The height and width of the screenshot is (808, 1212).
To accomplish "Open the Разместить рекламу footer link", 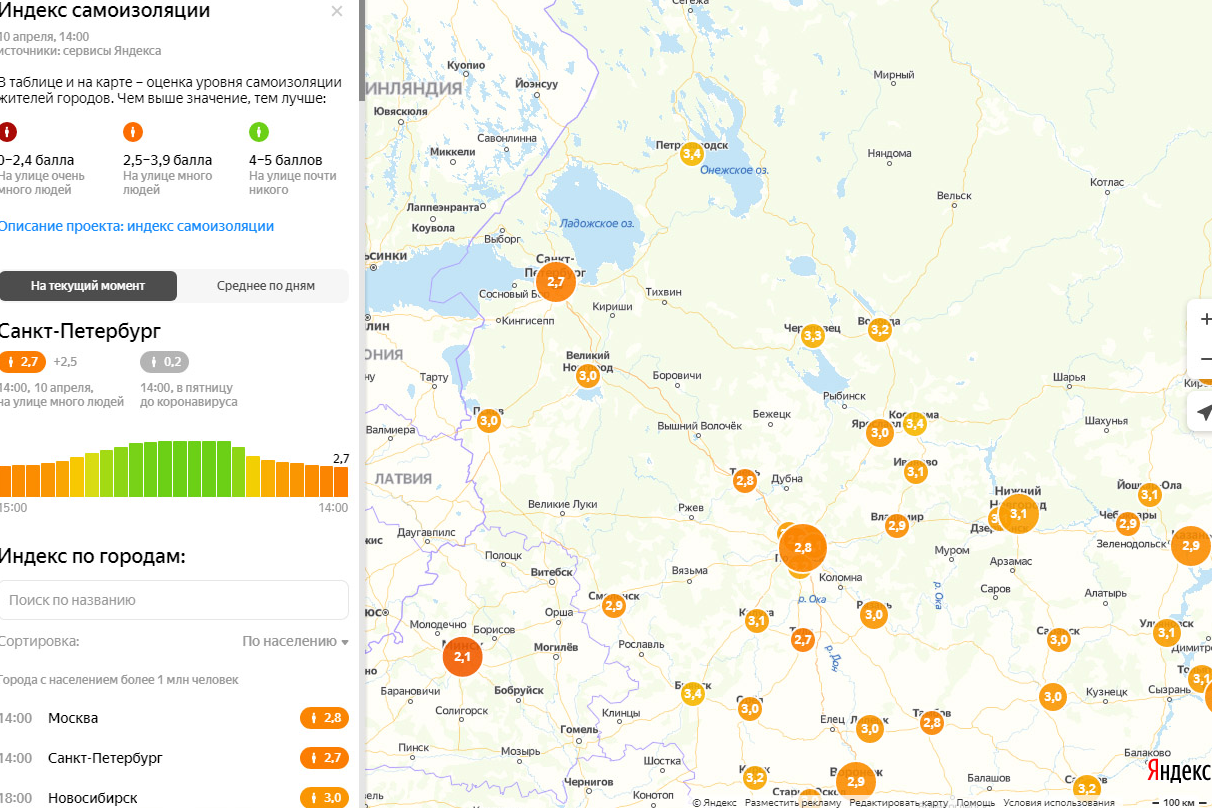I will [x=793, y=802].
